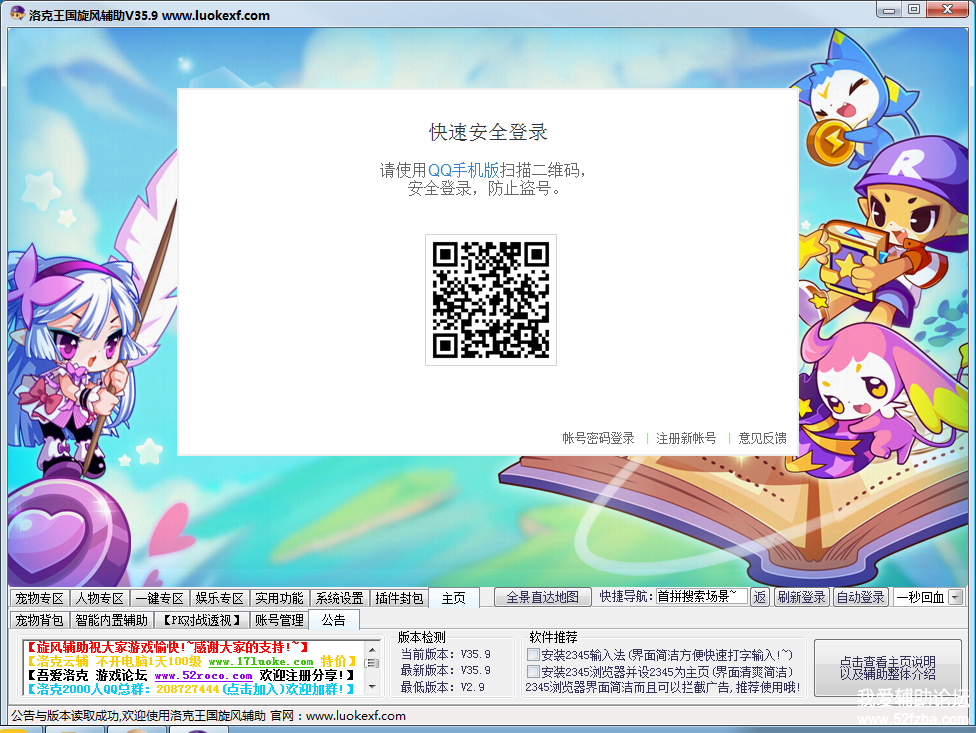Screen dimensions: 976x733
Task: Click the login QR code image
Action: pyautogui.click(x=491, y=300)
